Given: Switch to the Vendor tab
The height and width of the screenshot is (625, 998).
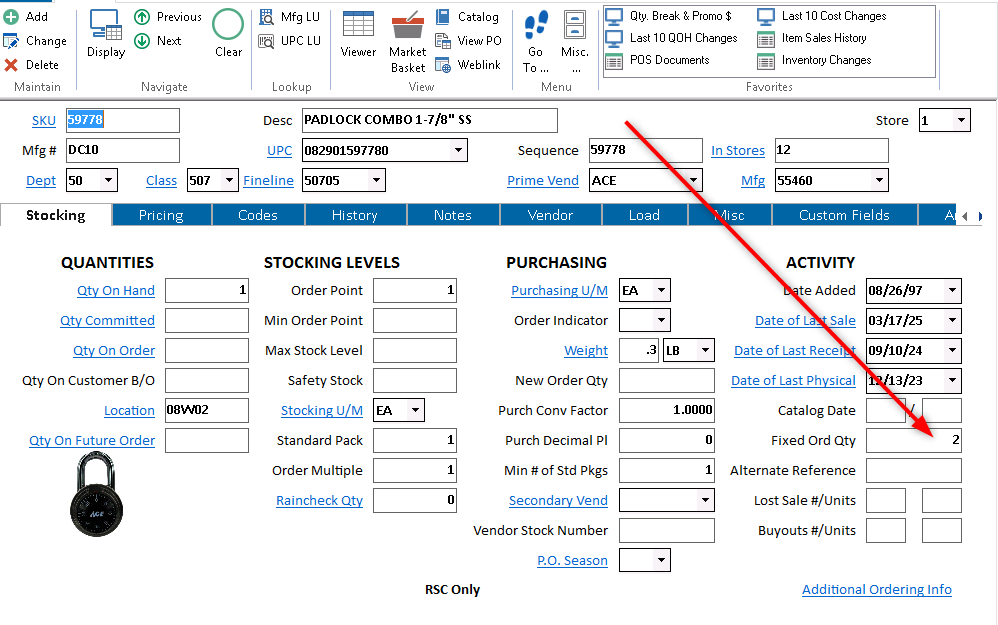Looking at the screenshot, I should click(x=550, y=215).
